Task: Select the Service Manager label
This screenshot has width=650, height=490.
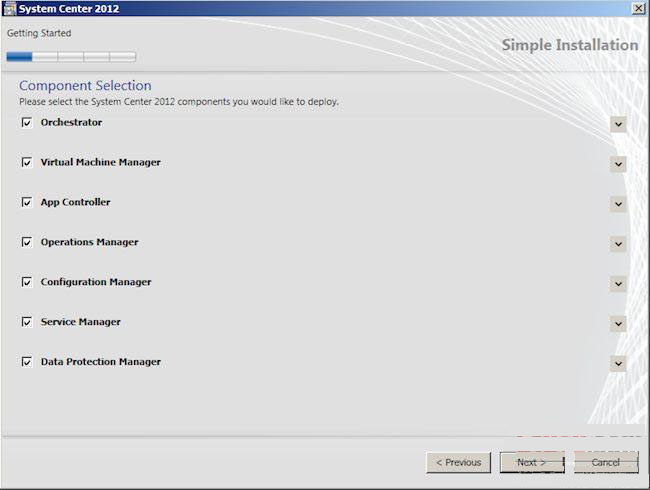Action: pyautogui.click(x=80, y=322)
